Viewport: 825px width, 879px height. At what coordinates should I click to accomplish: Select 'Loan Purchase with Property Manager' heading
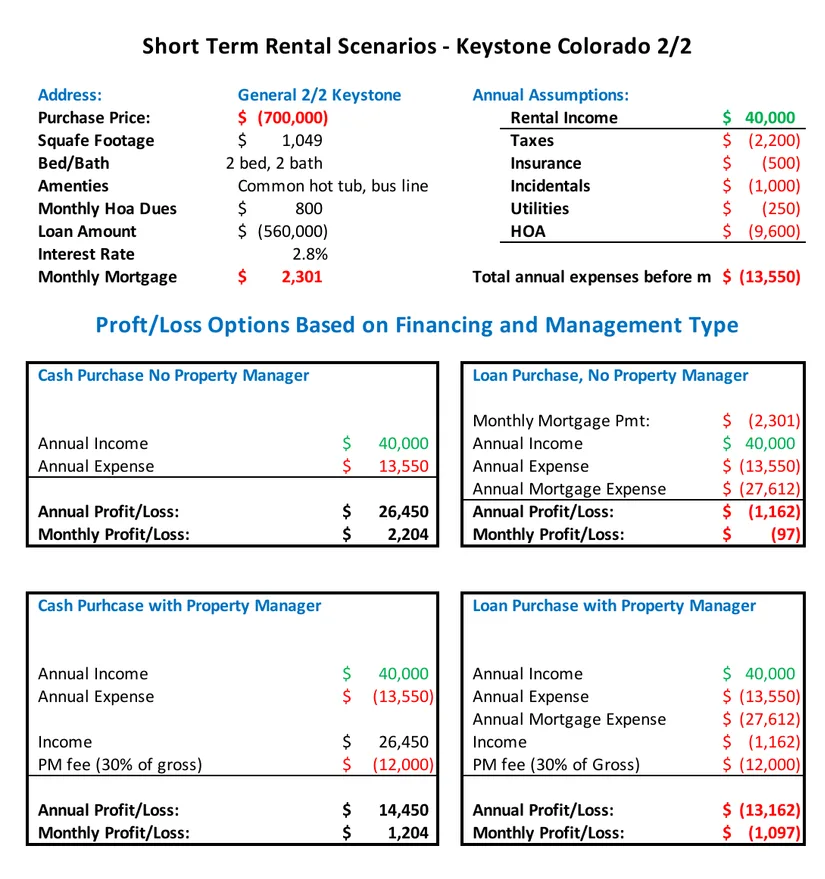614,605
